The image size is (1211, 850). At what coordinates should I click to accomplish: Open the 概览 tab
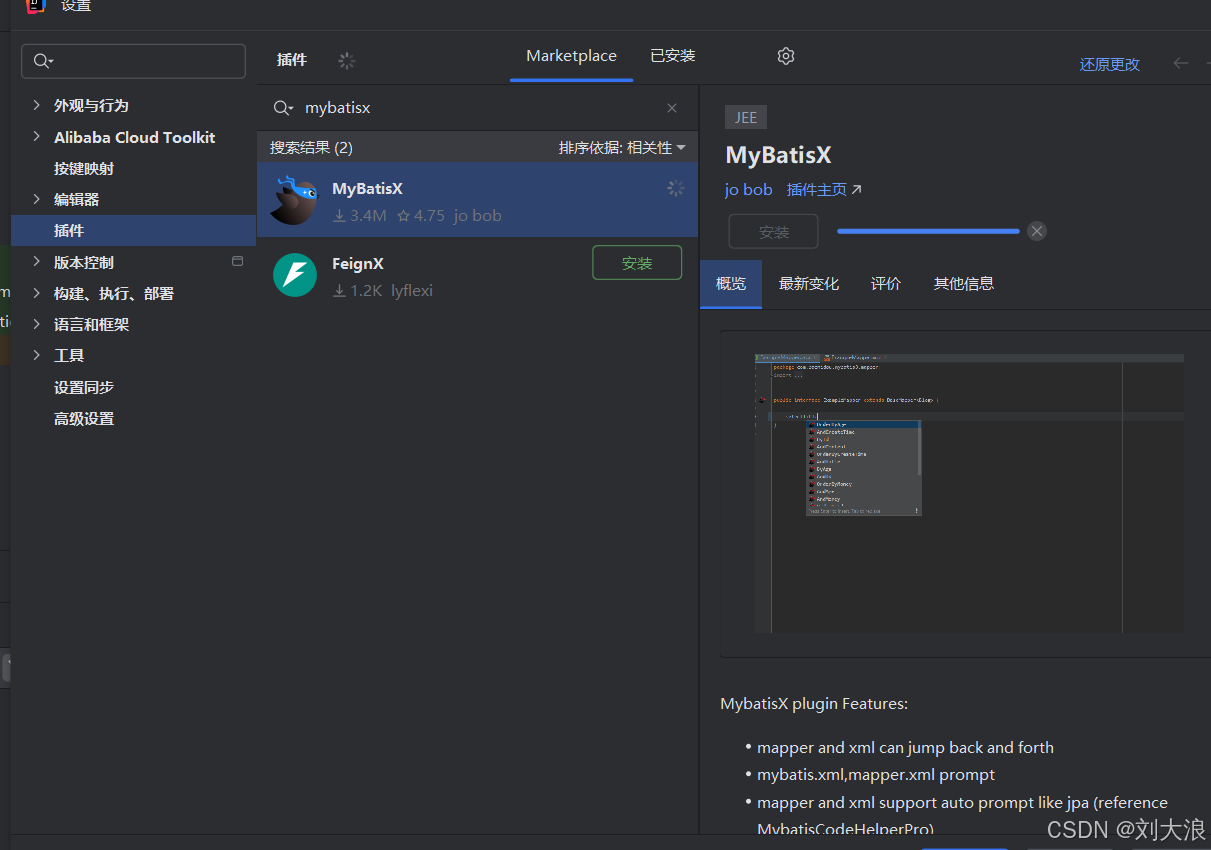click(731, 284)
